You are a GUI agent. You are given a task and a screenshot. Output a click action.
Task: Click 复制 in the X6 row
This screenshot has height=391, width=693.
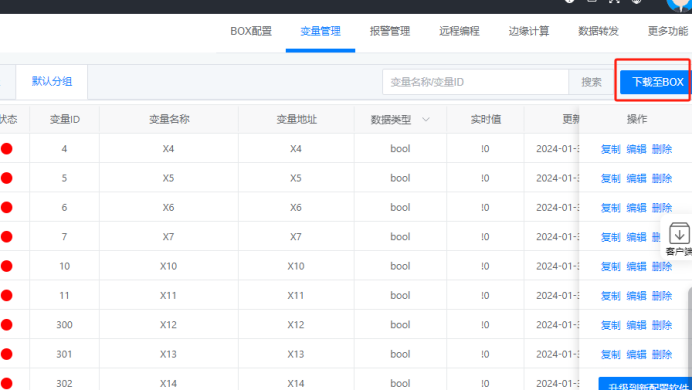pos(610,208)
